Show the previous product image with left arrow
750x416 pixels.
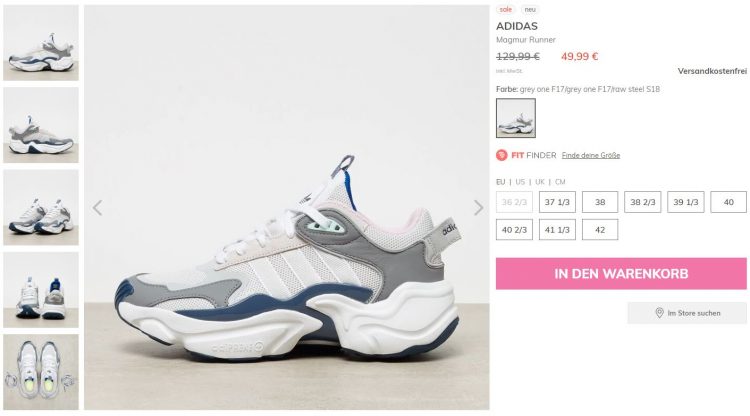click(x=98, y=208)
